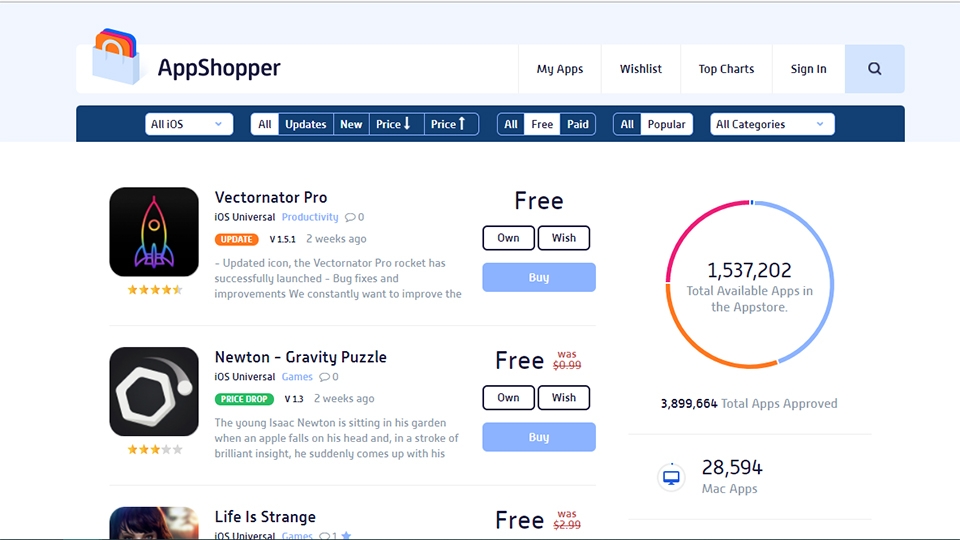
Task: Click version V 1.3 label
Action: coord(294,399)
